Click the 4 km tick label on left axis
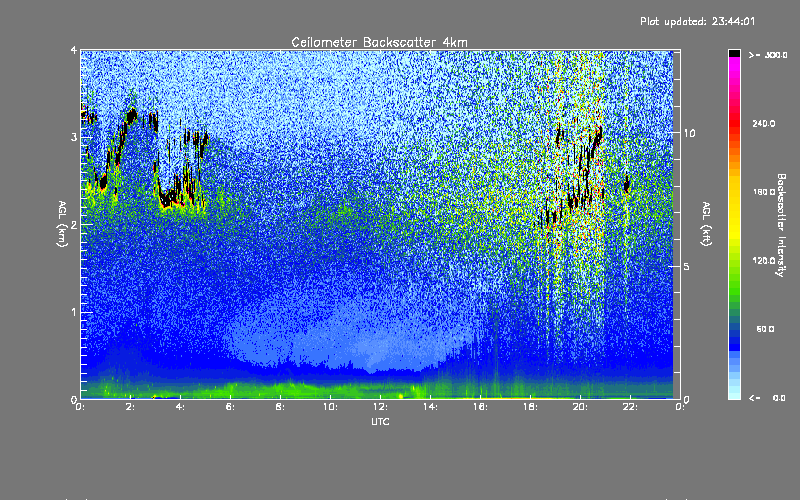The height and width of the screenshot is (500, 800). click(74, 51)
